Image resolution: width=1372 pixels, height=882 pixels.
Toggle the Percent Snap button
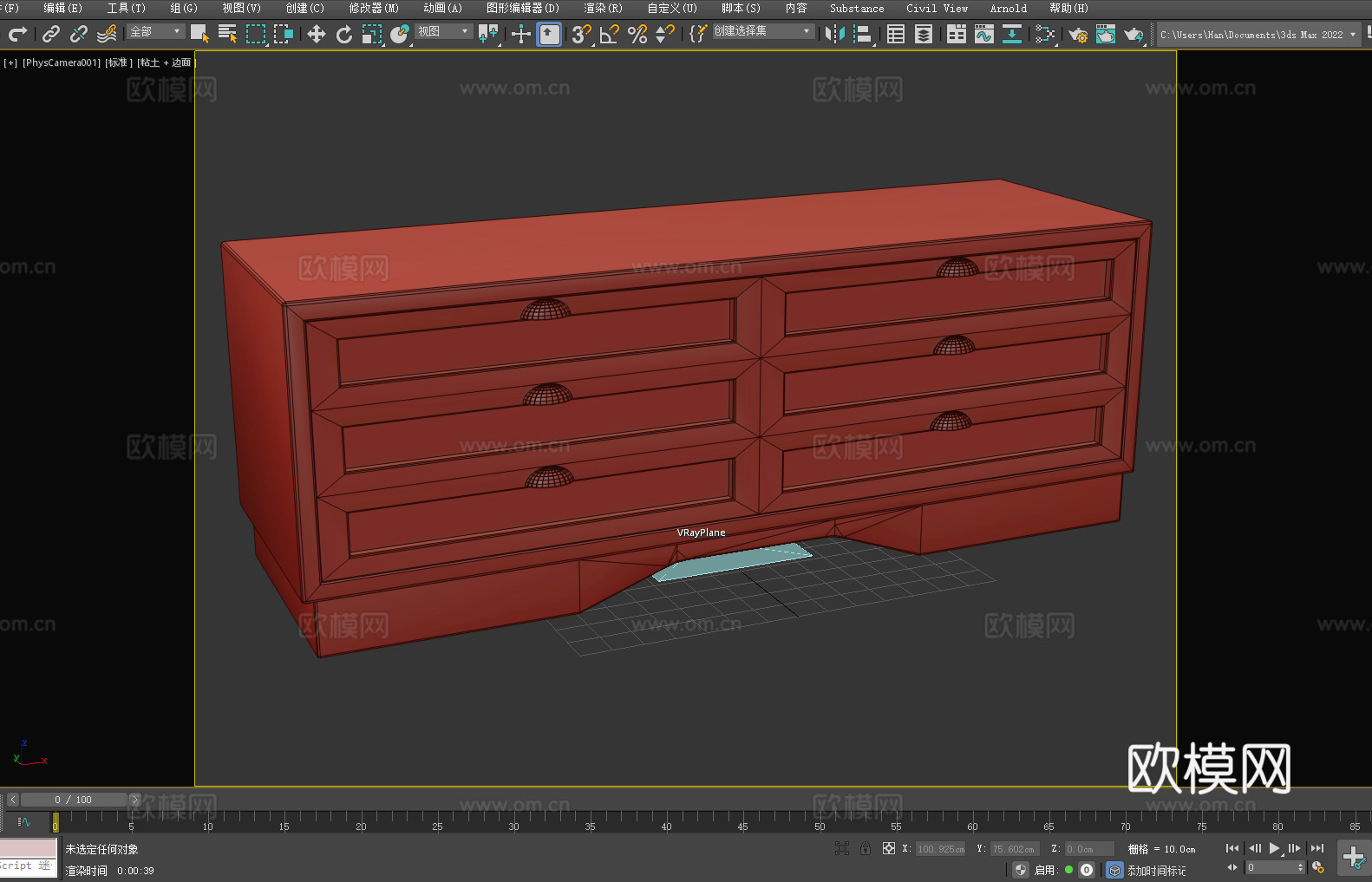pyautogui.click(x=637, y=34)
